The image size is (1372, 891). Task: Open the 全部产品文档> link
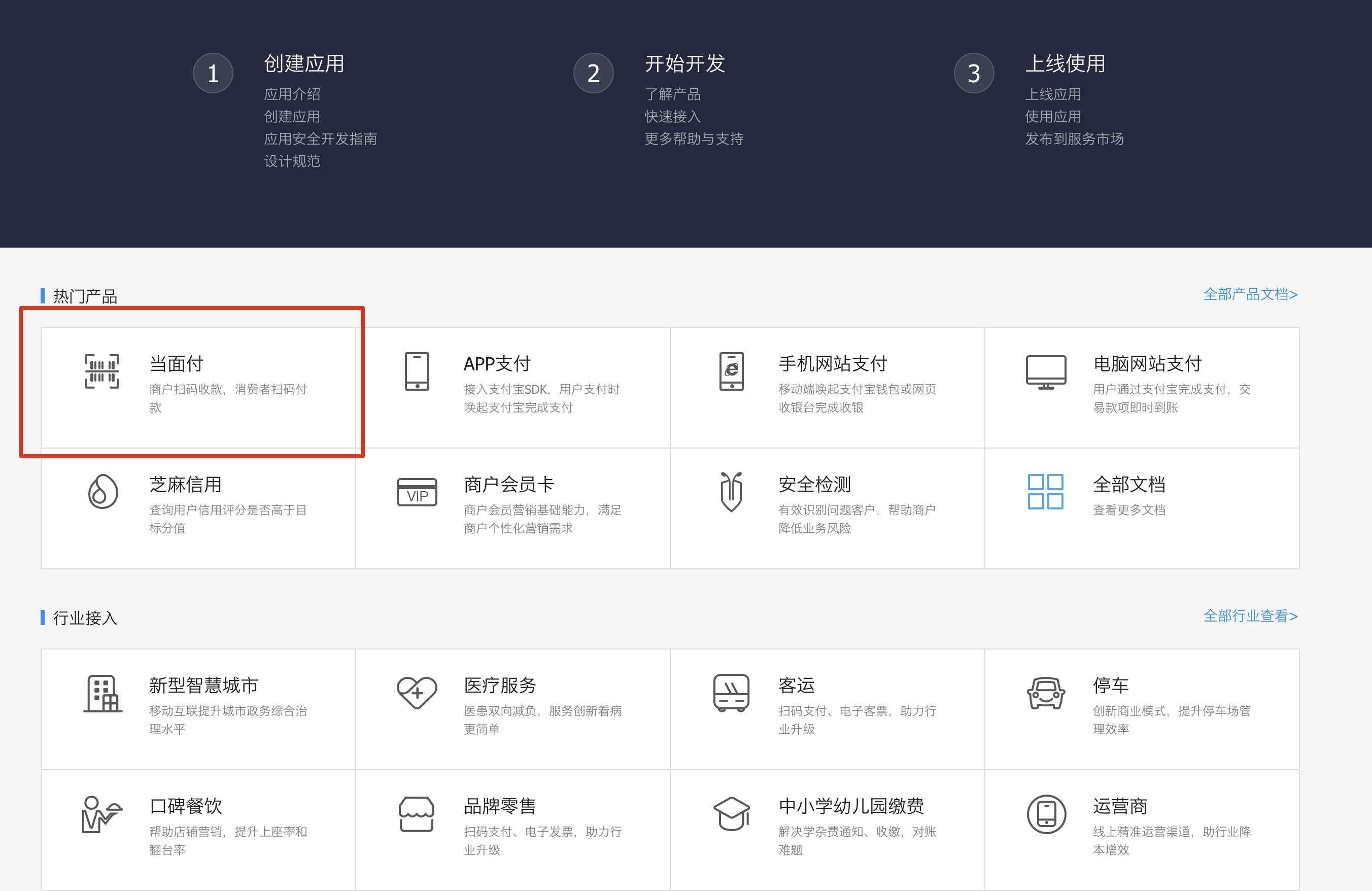(x=1250, y=294)
